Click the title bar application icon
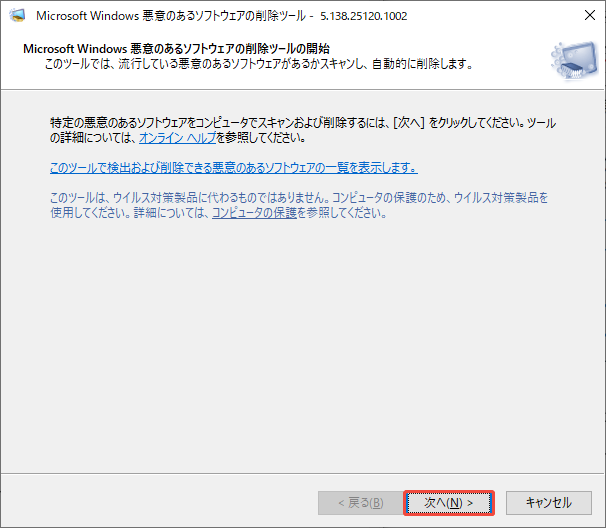 (17, 15)
